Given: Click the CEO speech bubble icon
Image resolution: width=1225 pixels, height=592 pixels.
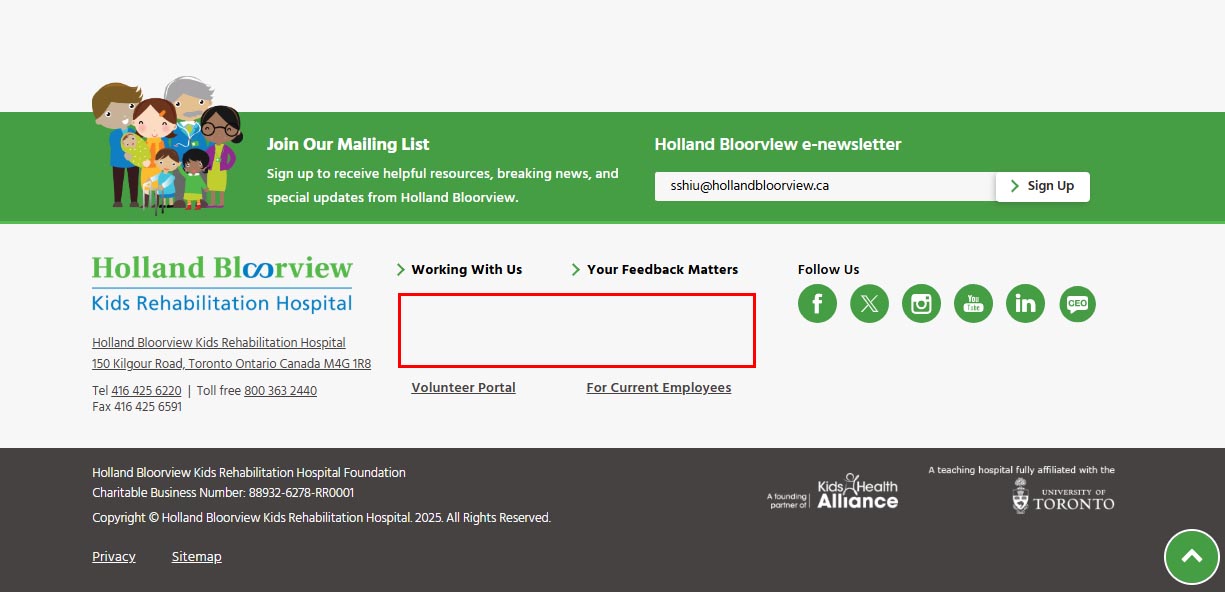Looking at the screenshot, I should pyautogui.click(x=1077, y=303).
